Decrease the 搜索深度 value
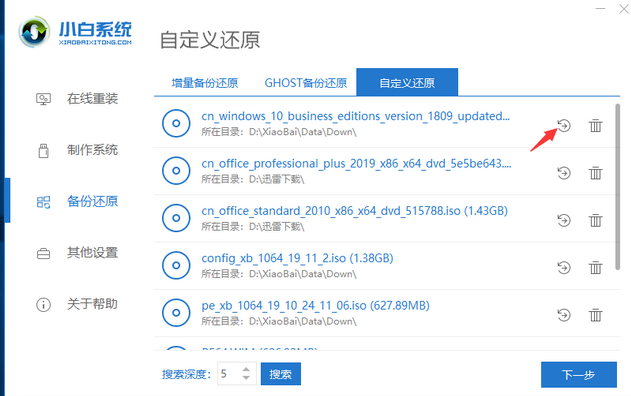Image resolution: width=631 pixels, height=396 pixels. 246,378
